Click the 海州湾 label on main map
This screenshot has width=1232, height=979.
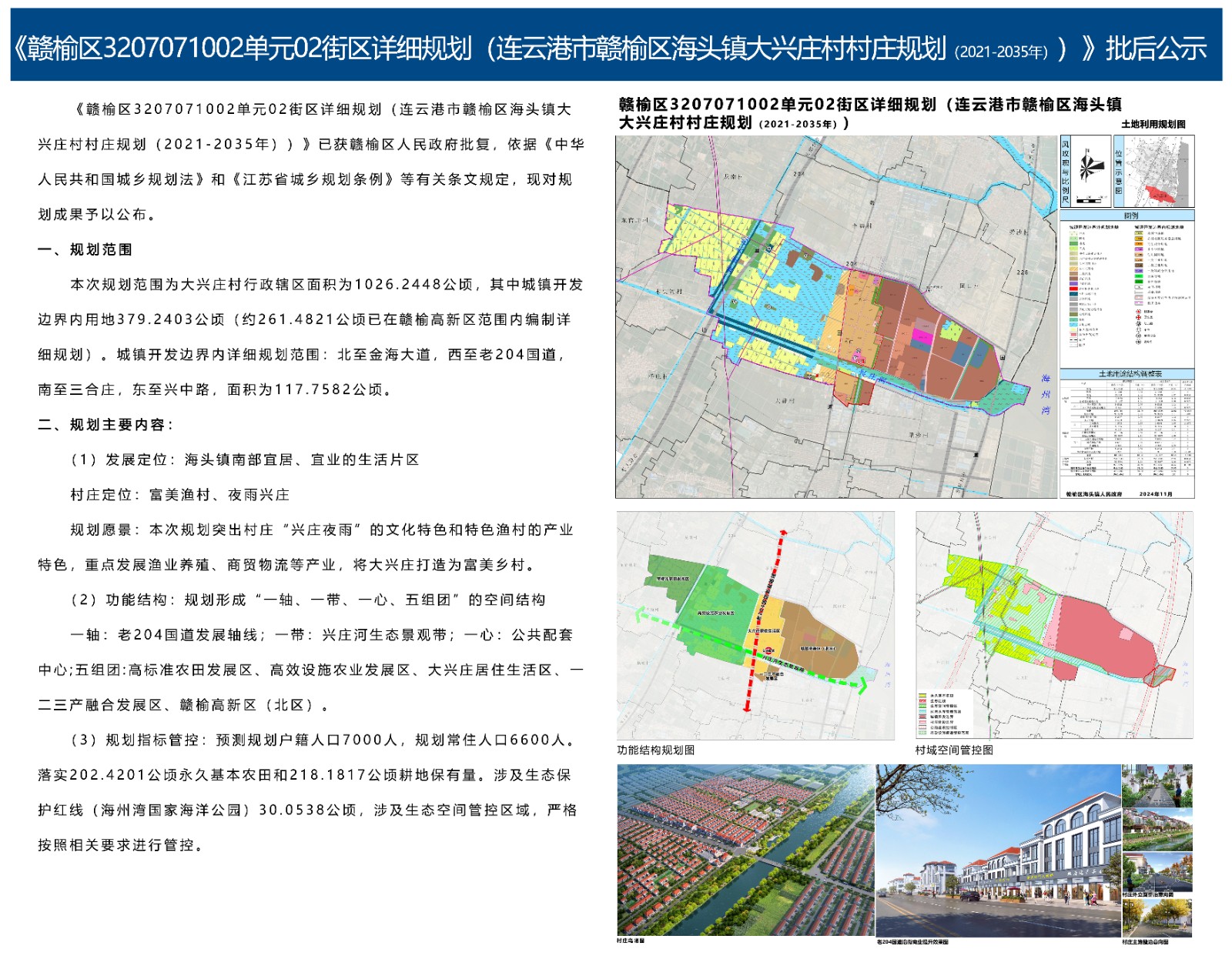tap(1046, 395)
